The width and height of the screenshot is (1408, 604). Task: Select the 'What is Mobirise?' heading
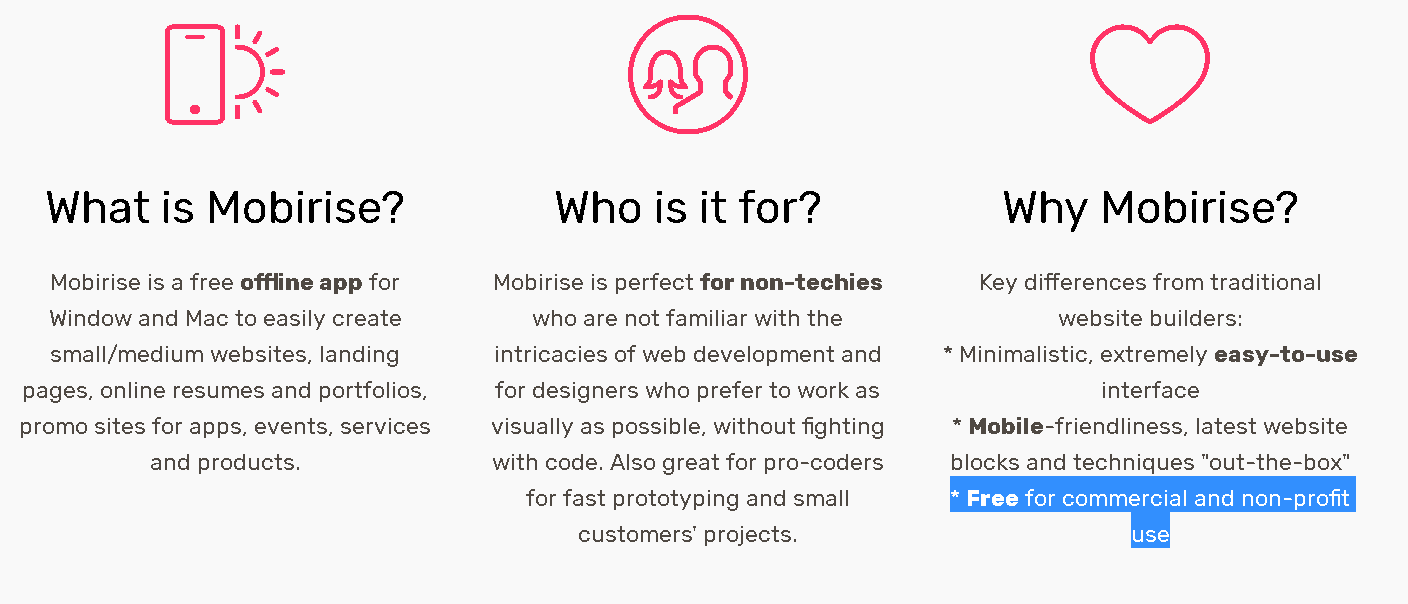coord(225,208)
